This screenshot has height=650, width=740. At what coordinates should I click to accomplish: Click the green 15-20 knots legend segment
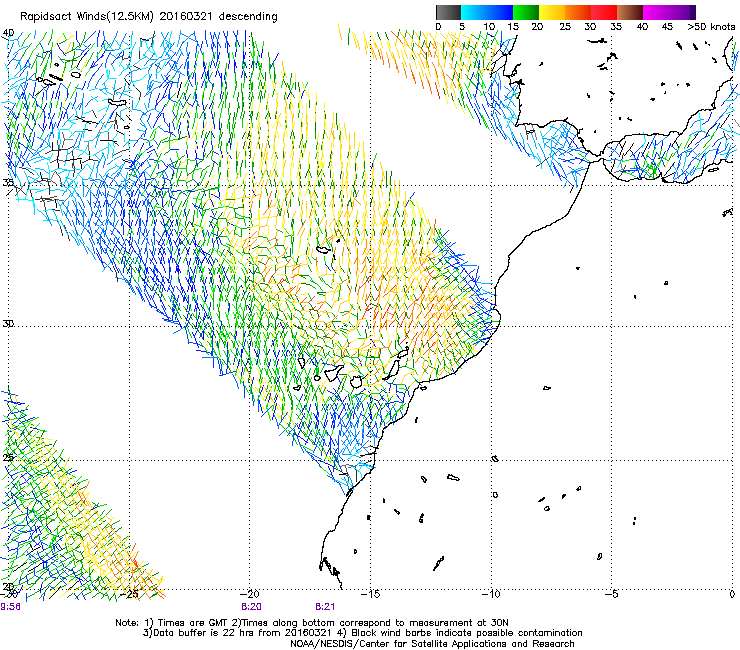point(526,12)
